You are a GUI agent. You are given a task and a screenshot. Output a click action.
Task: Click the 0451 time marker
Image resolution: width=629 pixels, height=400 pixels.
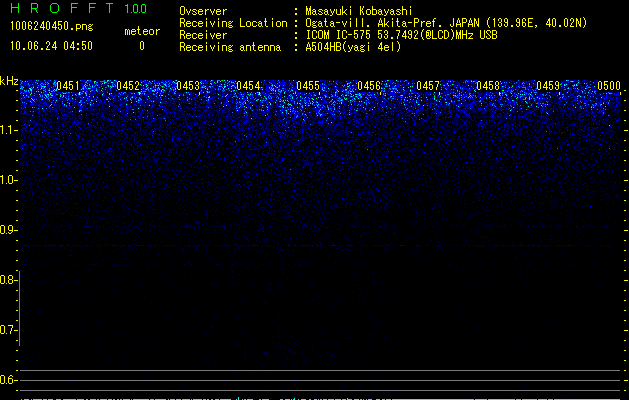click(x=68, y=86)
